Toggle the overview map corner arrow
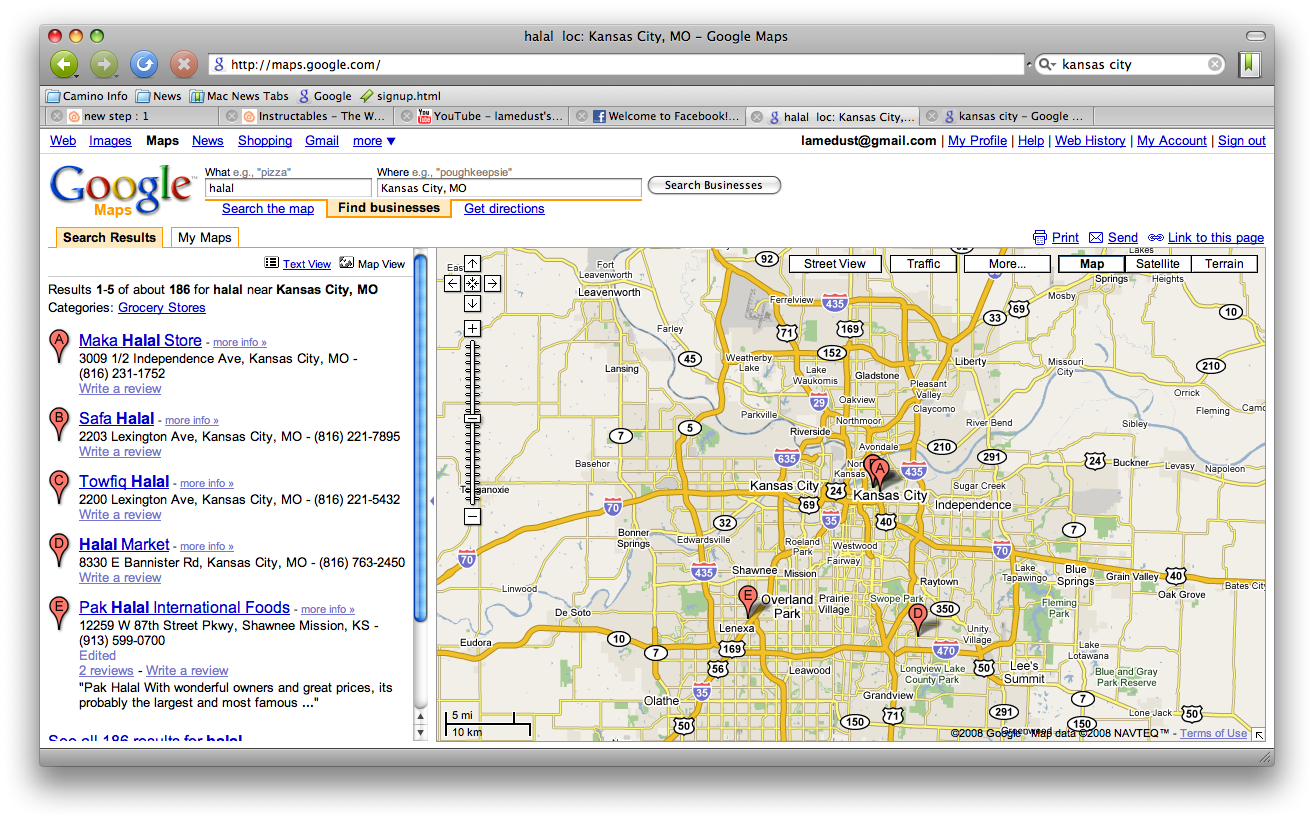 click(x=1258, y=734)
